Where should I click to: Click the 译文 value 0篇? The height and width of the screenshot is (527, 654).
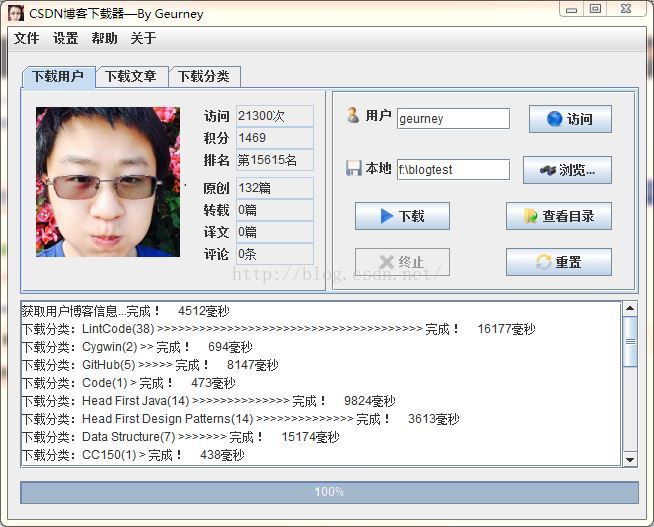(x=274, y=232)
